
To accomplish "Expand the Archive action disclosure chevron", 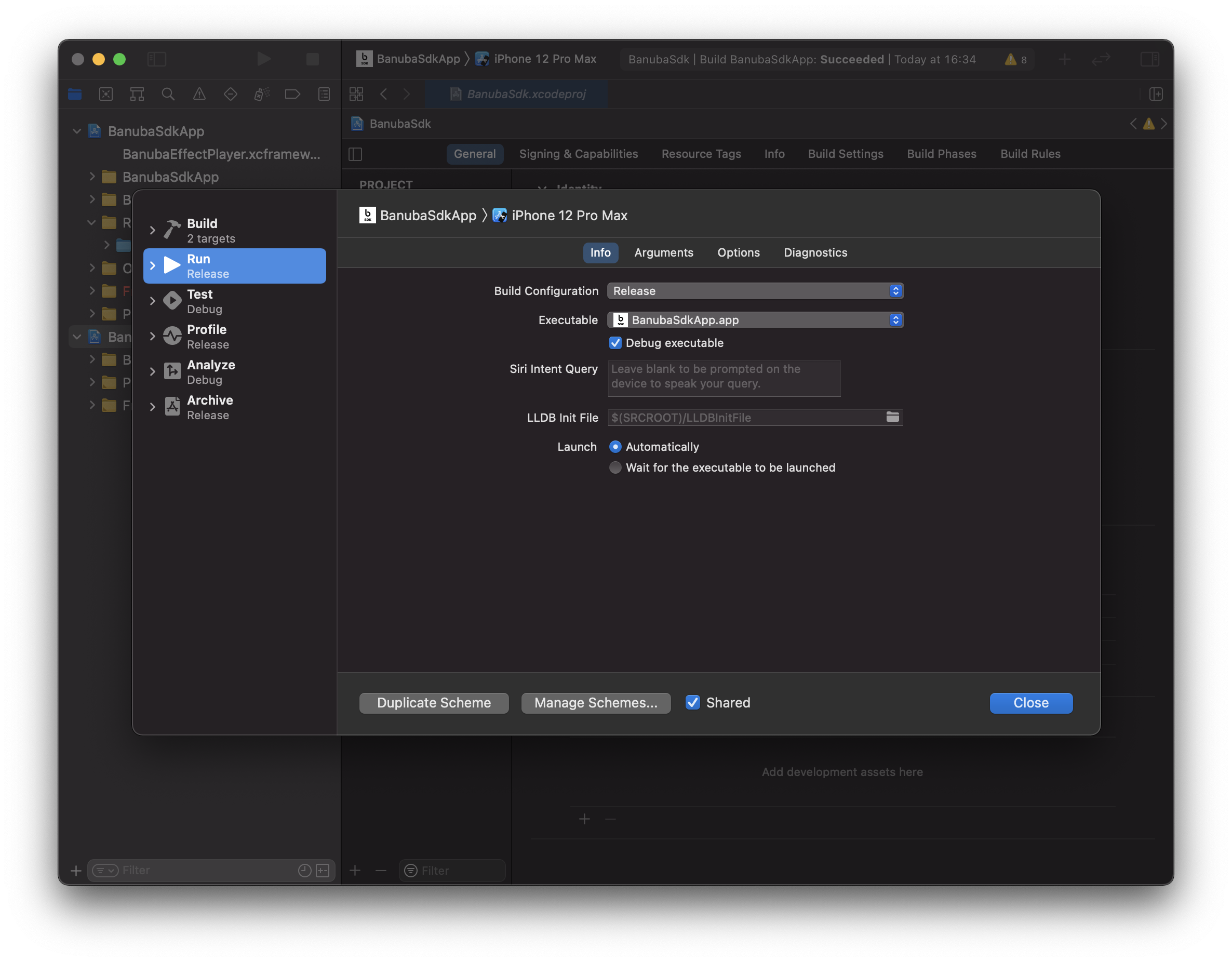I will (x=152, y=407).
